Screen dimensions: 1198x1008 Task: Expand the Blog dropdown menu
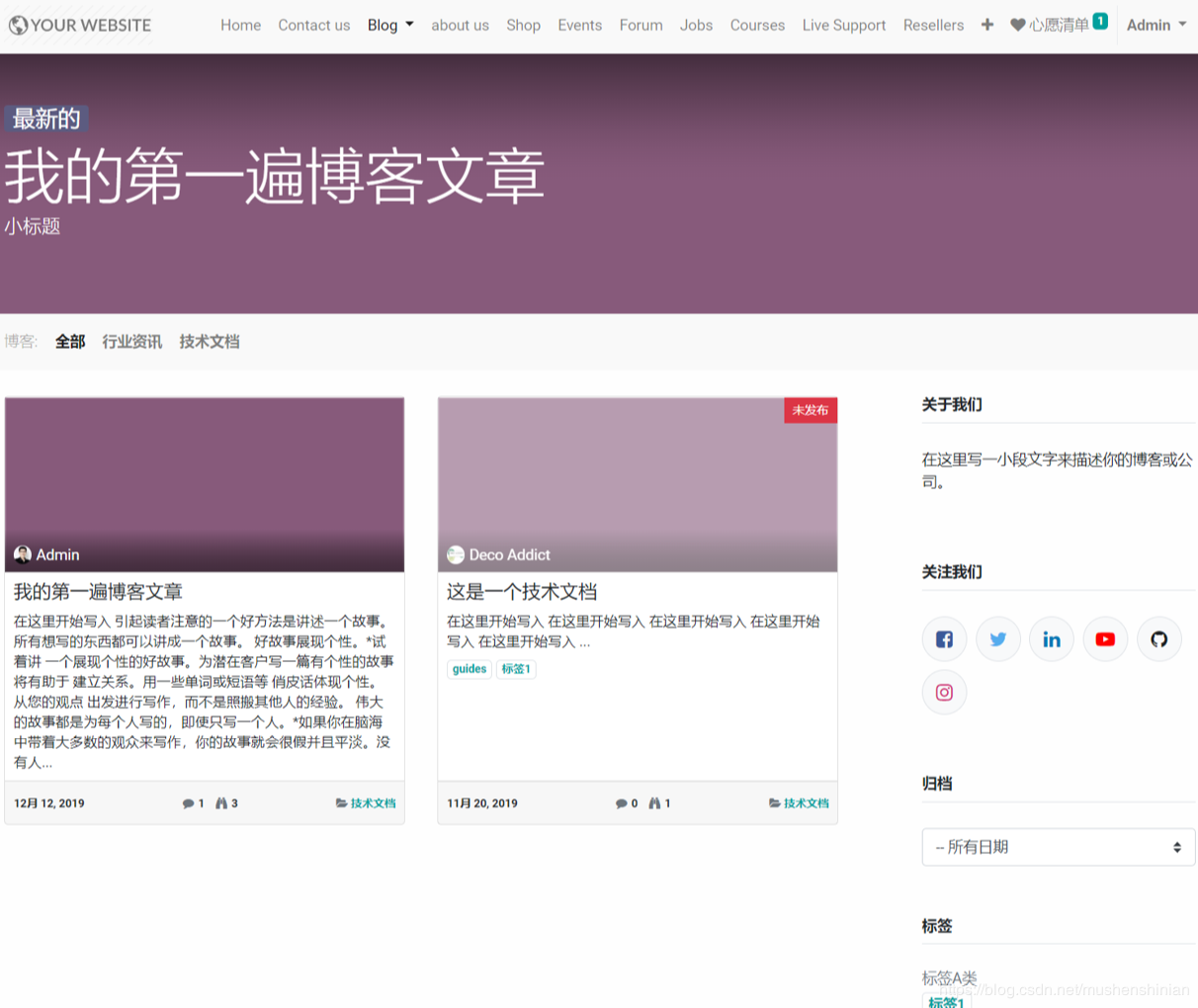pyautogui.click(x=389, y=25)
